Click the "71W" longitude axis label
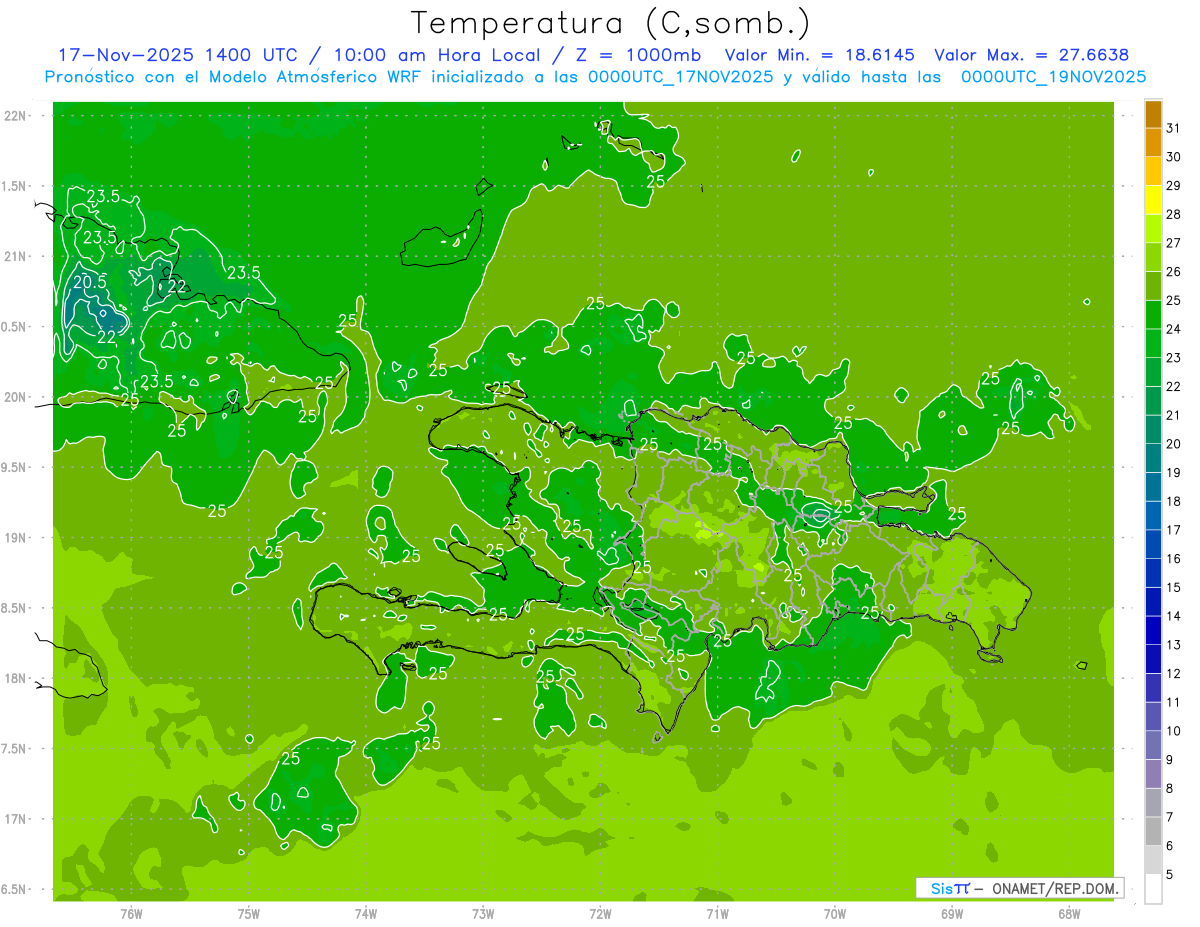This screenshot has width=1200, height=927. 717,913
